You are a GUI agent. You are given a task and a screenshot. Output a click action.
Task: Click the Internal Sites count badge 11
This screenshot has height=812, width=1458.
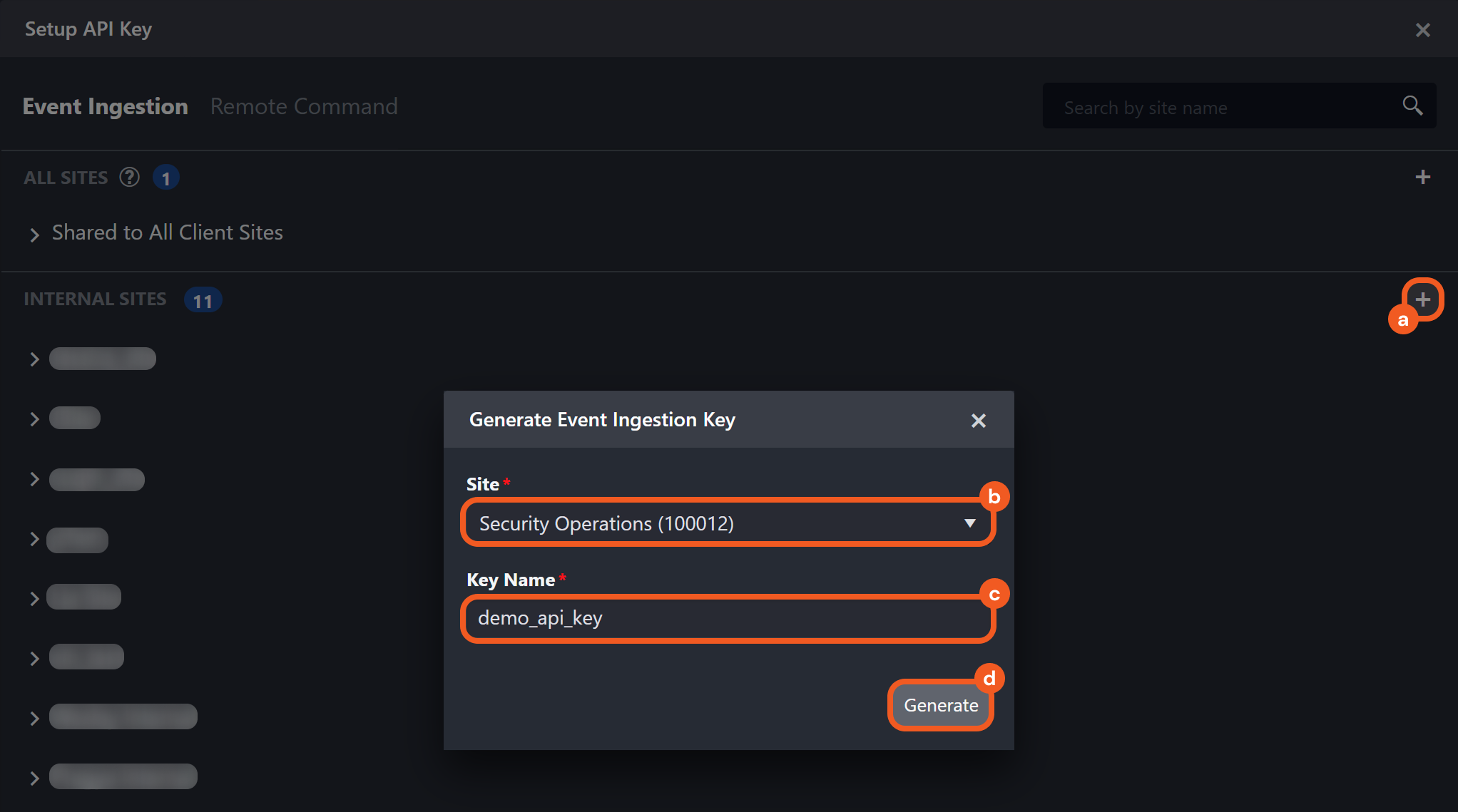click(203, 300)
